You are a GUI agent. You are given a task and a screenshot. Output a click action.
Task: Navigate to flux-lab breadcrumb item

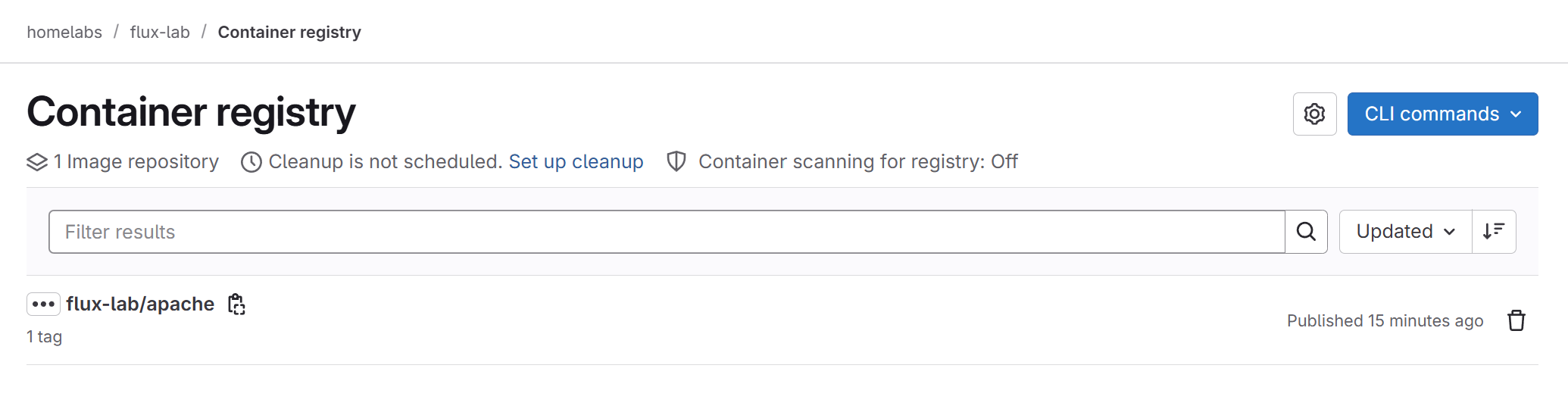click(160, 33)
